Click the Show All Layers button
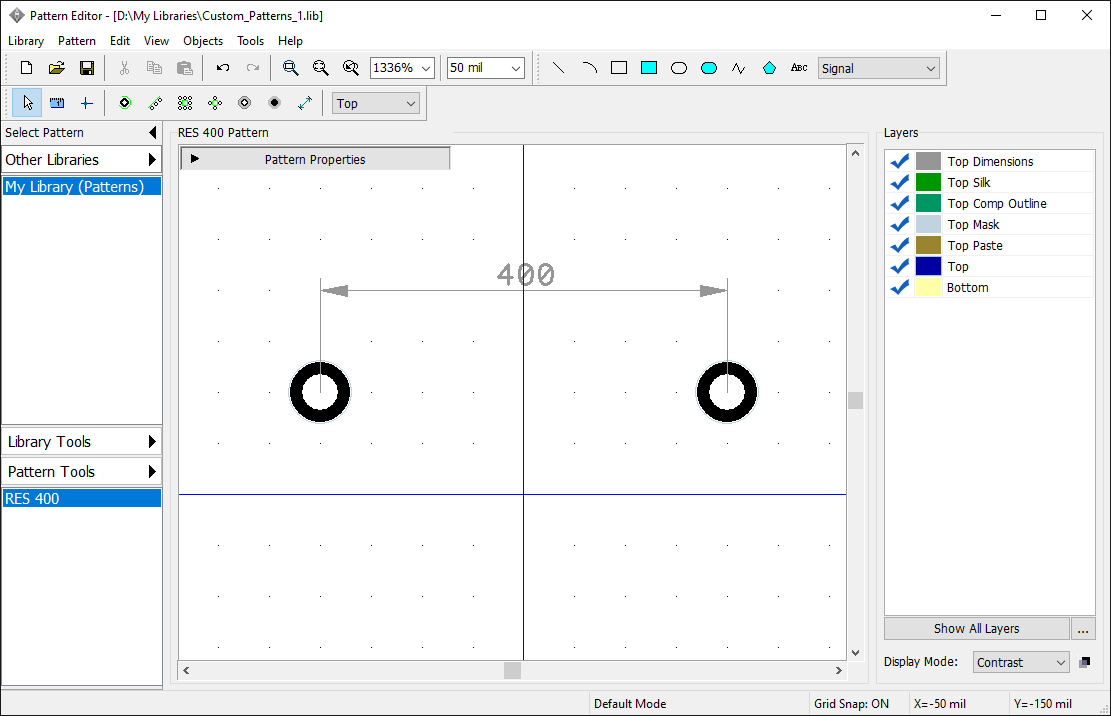 tap(976, 628)
